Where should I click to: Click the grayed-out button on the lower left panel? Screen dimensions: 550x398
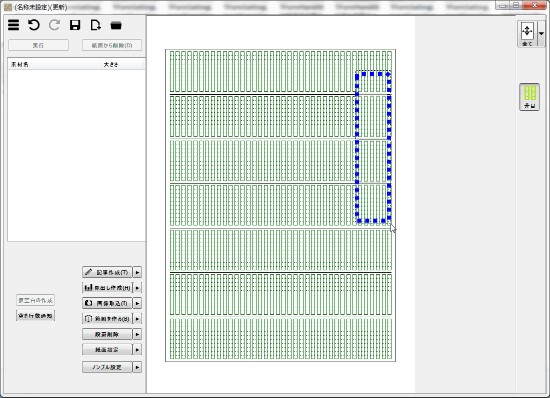coord(35,300)
